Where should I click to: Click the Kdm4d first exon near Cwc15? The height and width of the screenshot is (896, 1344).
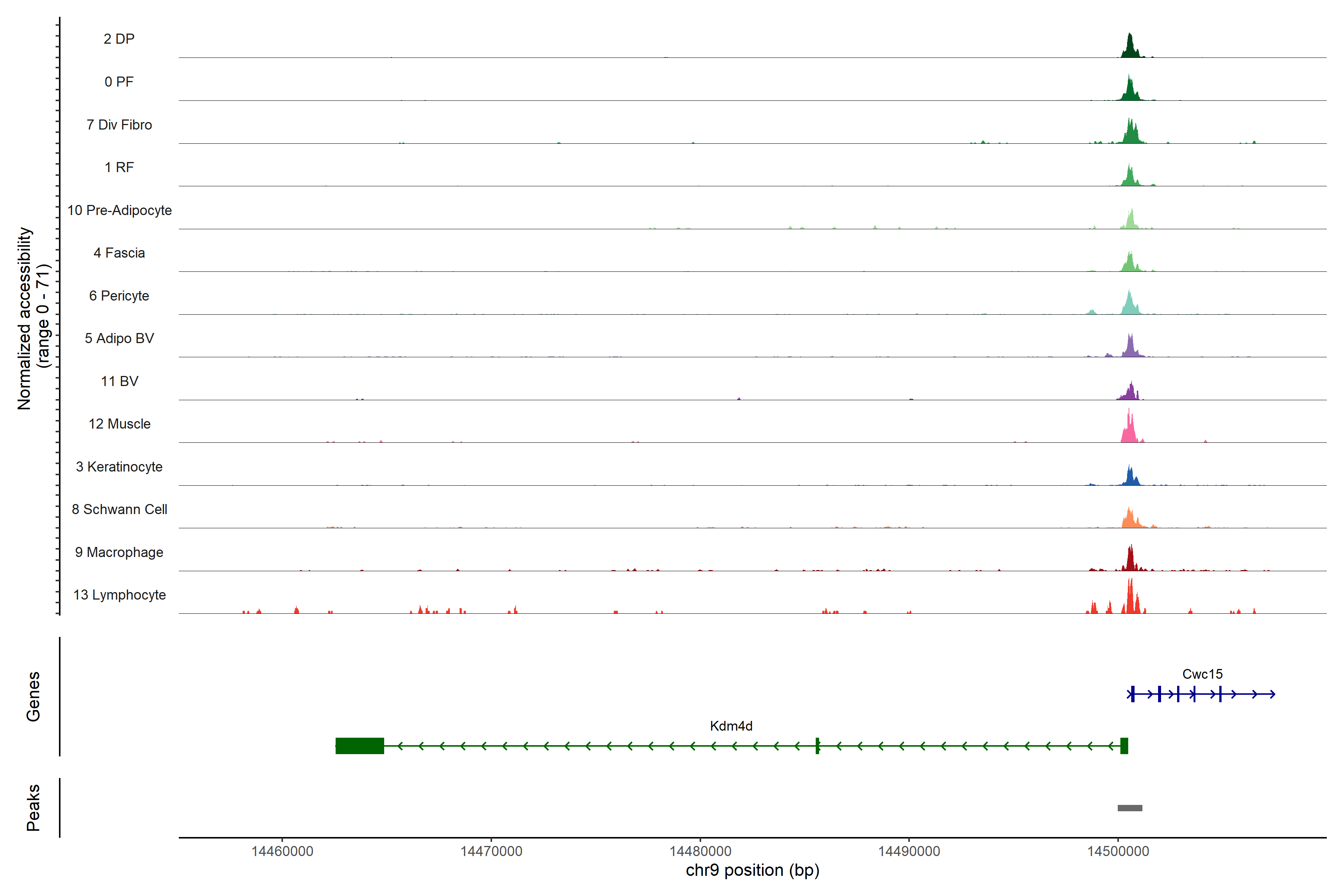(1124, 746)
